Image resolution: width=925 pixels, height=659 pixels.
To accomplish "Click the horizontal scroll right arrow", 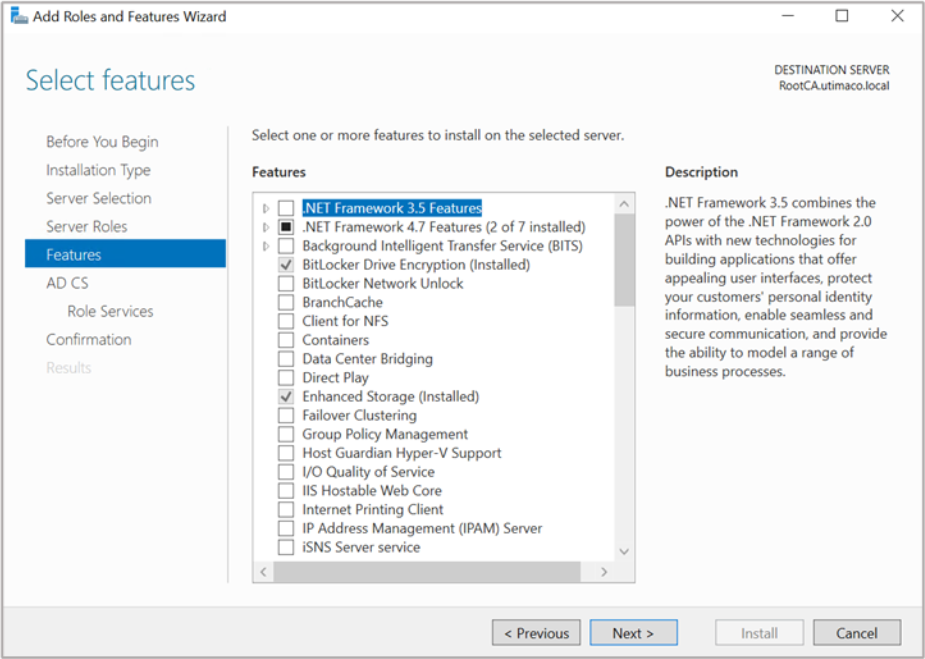I will [x=604, y=572].
